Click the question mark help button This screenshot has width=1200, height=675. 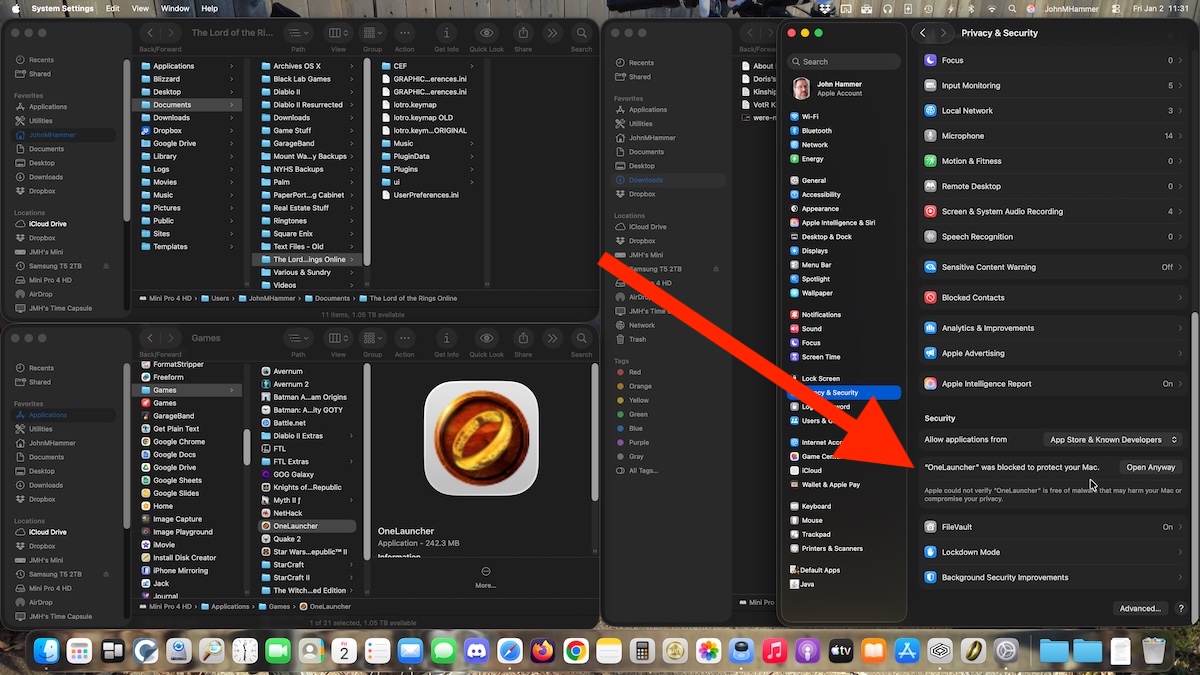1181,608
